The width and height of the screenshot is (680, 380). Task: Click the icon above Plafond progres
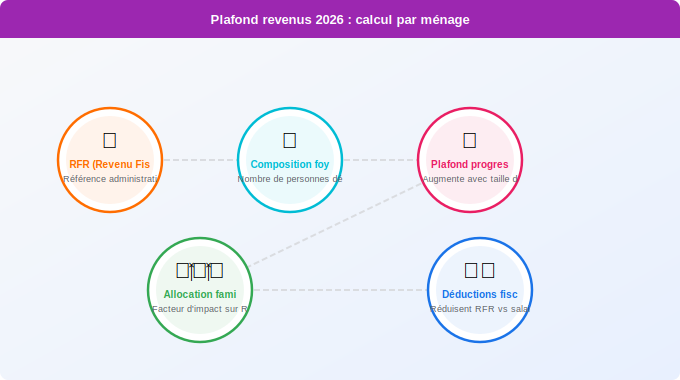click(470, 141)
